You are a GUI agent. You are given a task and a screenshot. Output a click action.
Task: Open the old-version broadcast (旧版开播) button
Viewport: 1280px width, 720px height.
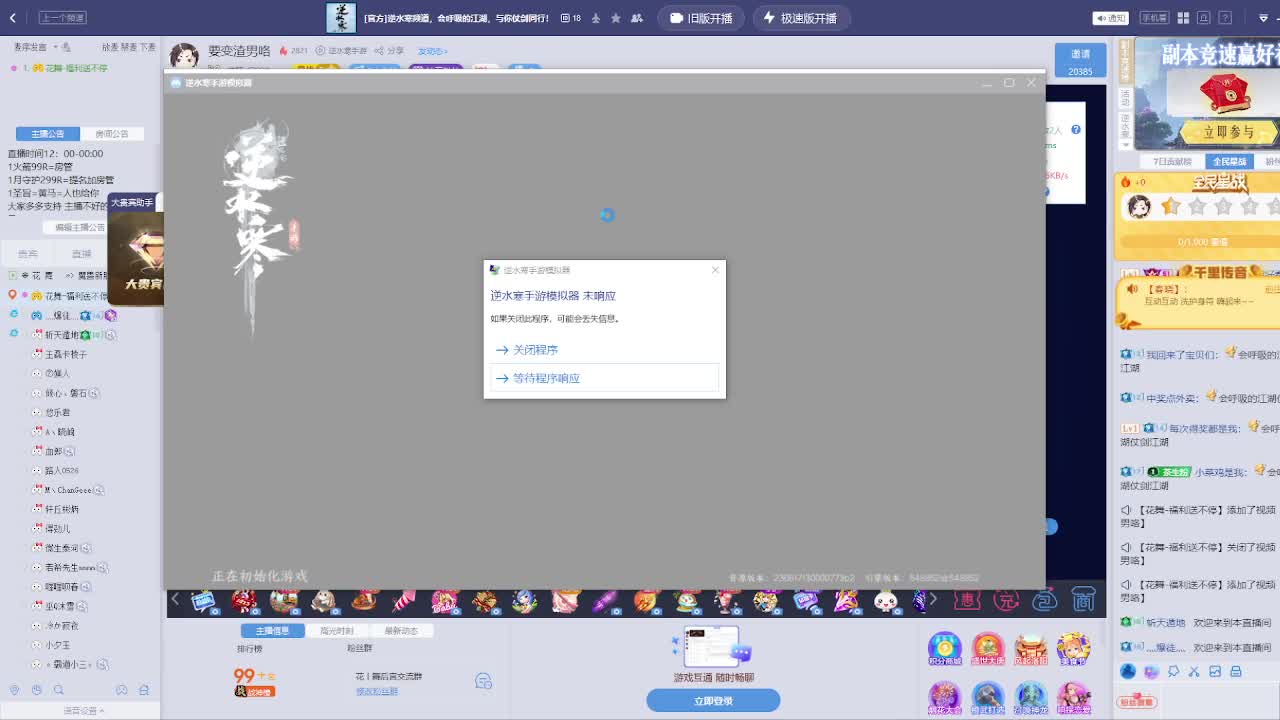tap(701, 18)
